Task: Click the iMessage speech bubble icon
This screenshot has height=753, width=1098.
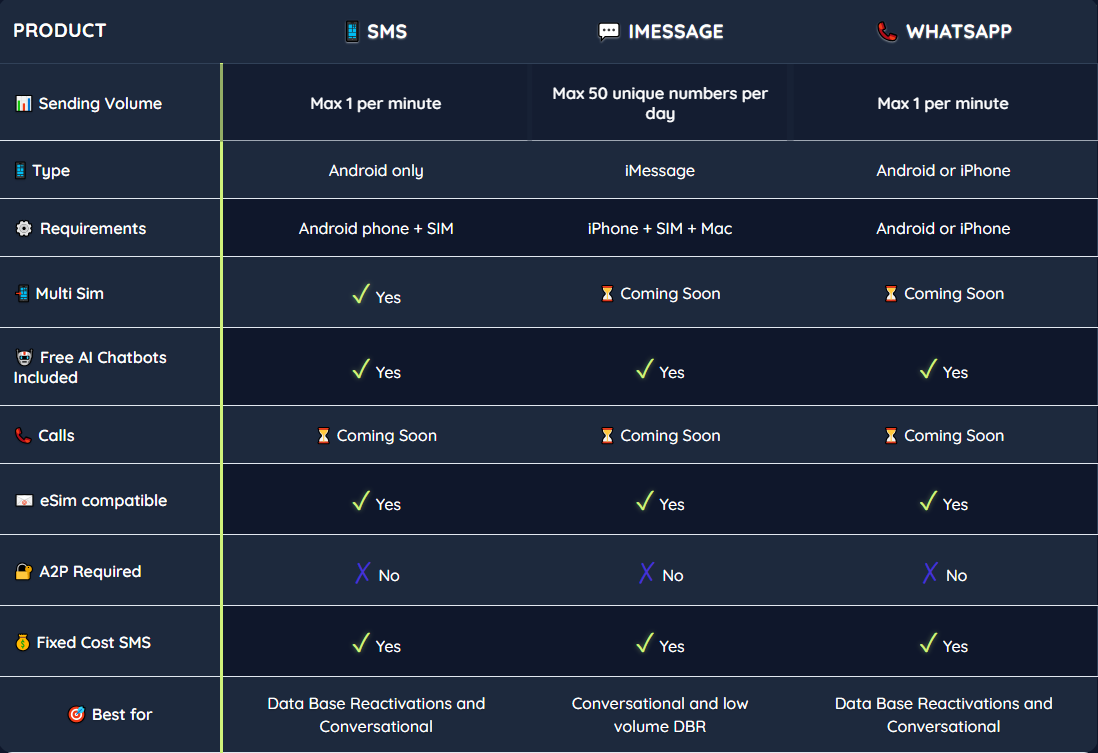Action: [x=609, y=32]
